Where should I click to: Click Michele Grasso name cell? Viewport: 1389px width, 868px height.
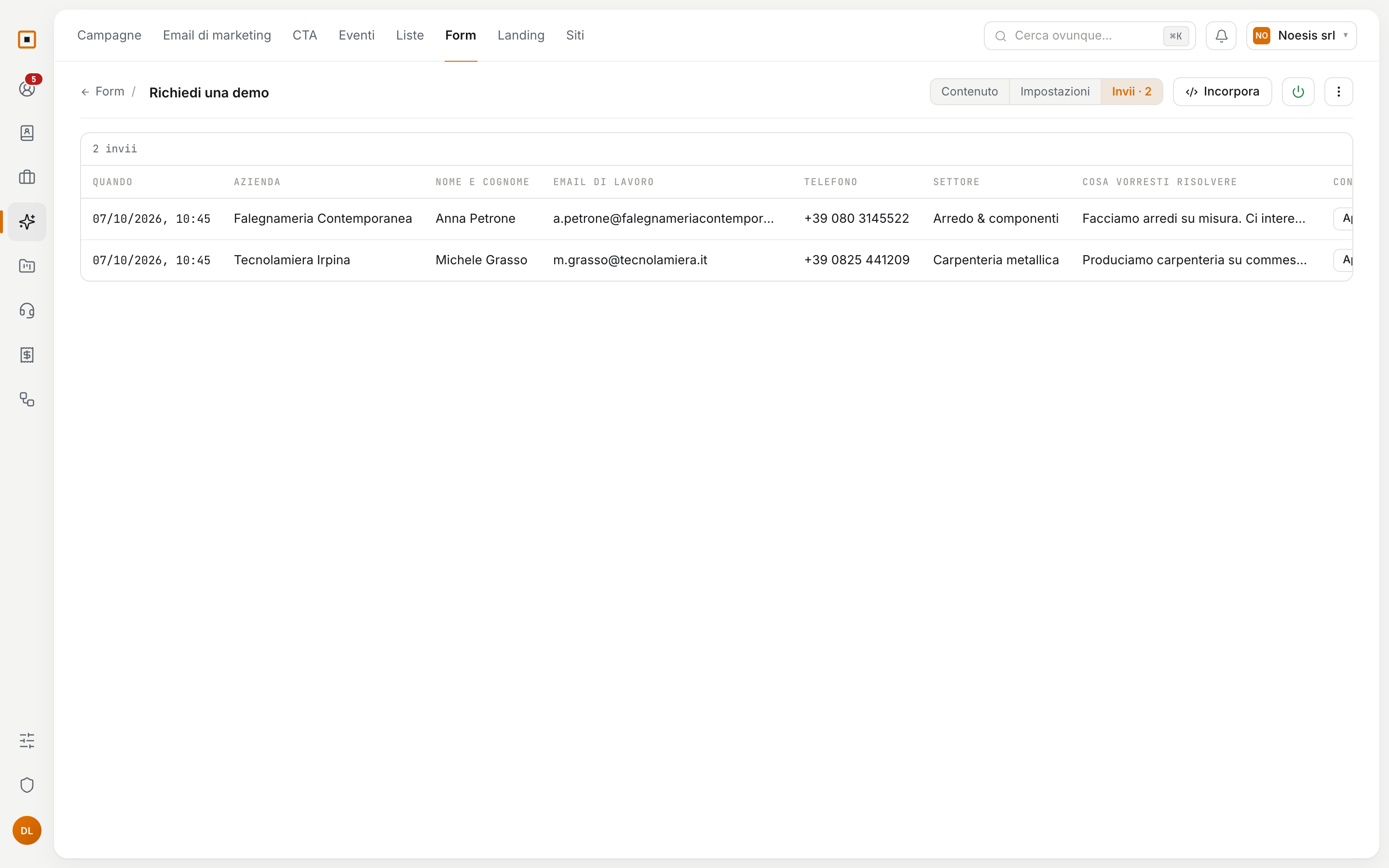[x=481, y=260]
